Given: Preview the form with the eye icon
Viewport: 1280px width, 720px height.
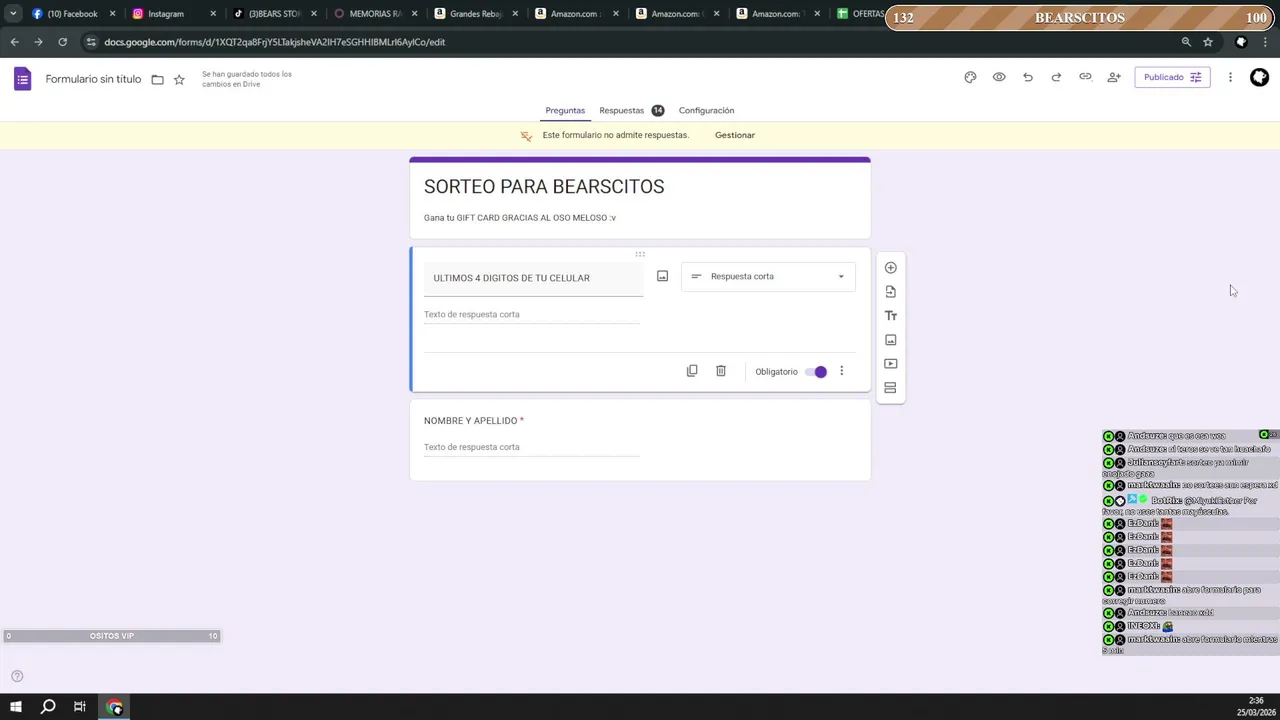Looking at the screenshot, I should coord(999,77).
